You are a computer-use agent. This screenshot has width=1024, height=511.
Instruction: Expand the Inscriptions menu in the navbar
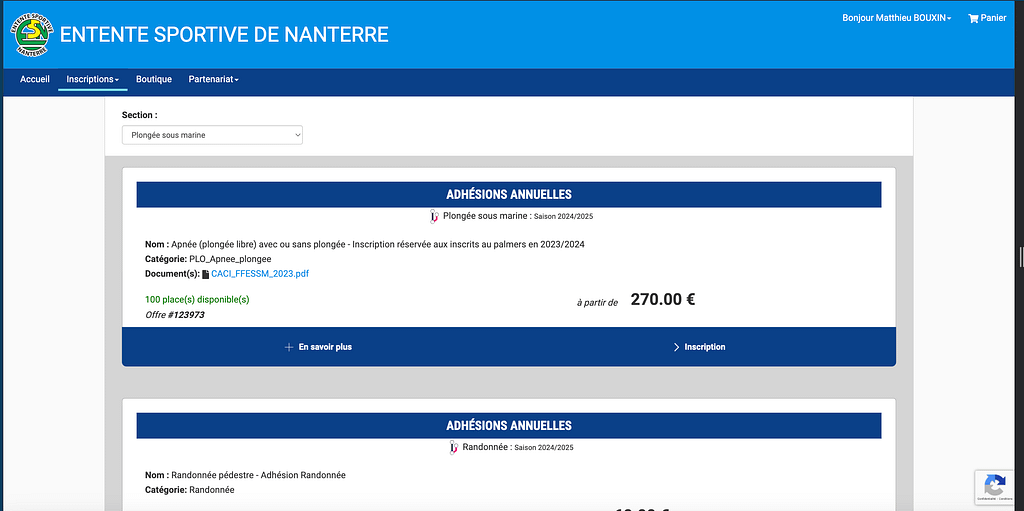[x=92, y=79]
